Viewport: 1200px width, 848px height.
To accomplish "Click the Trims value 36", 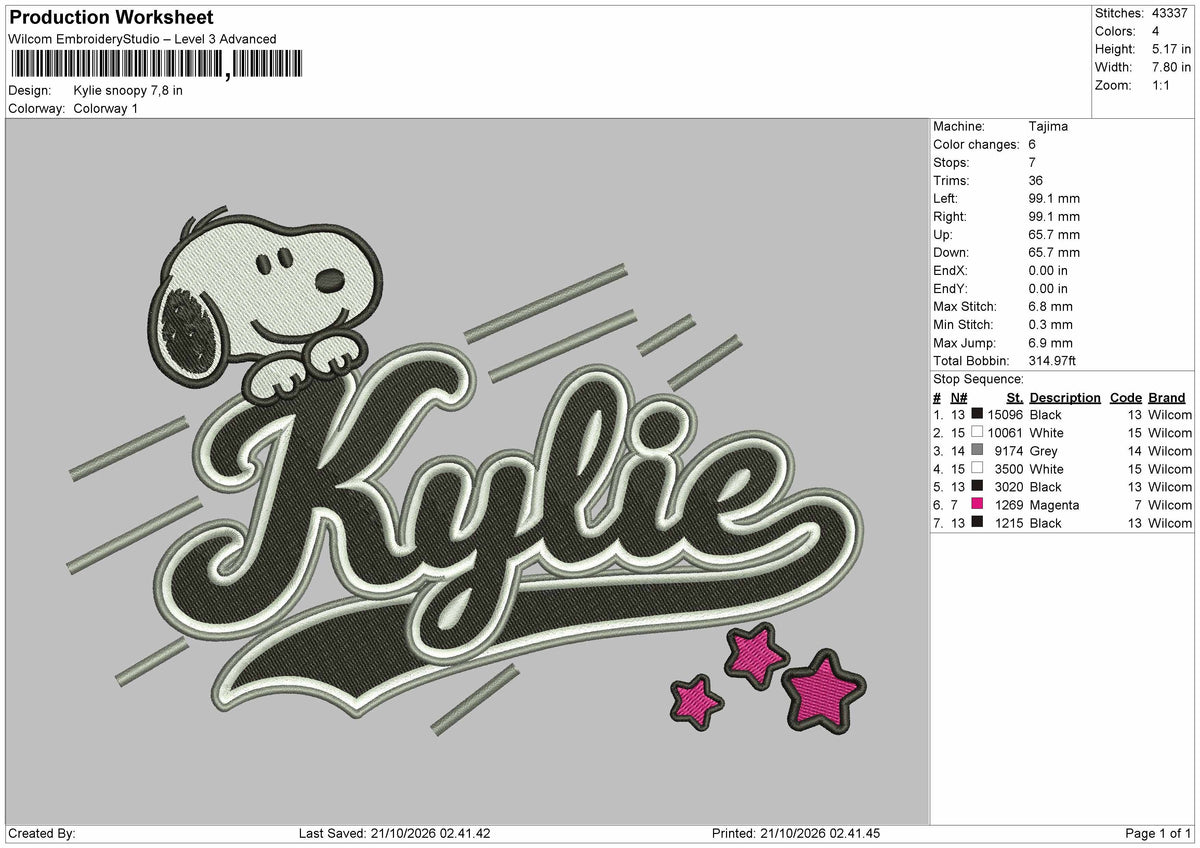I will pyautogui.click(x=1035, y=180).
